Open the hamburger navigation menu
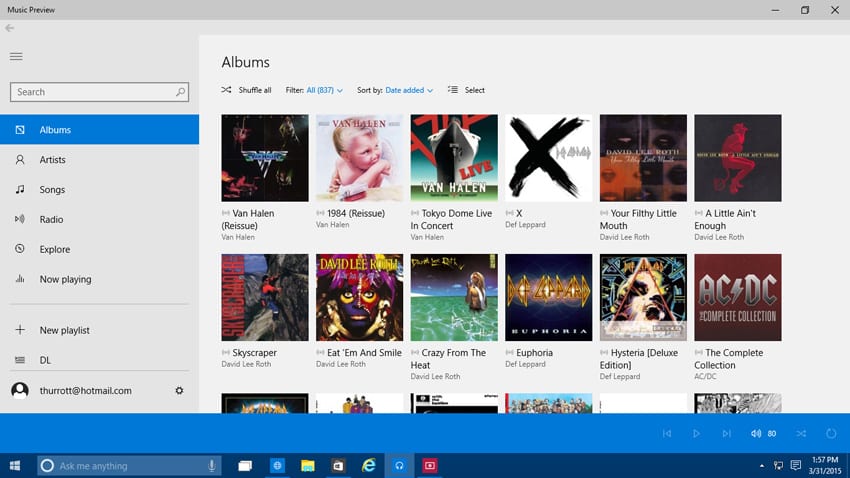This screenshot has height=478, width=850. [x=16, y=56]
